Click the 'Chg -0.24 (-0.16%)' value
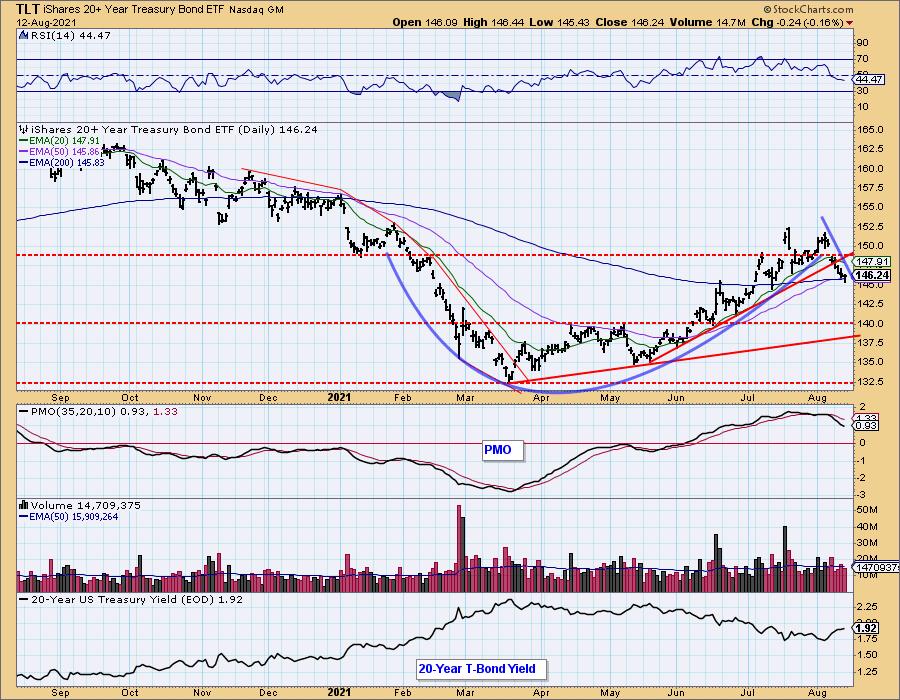The height and width of the screenshot is (700, 900). [x=798, y=22]
